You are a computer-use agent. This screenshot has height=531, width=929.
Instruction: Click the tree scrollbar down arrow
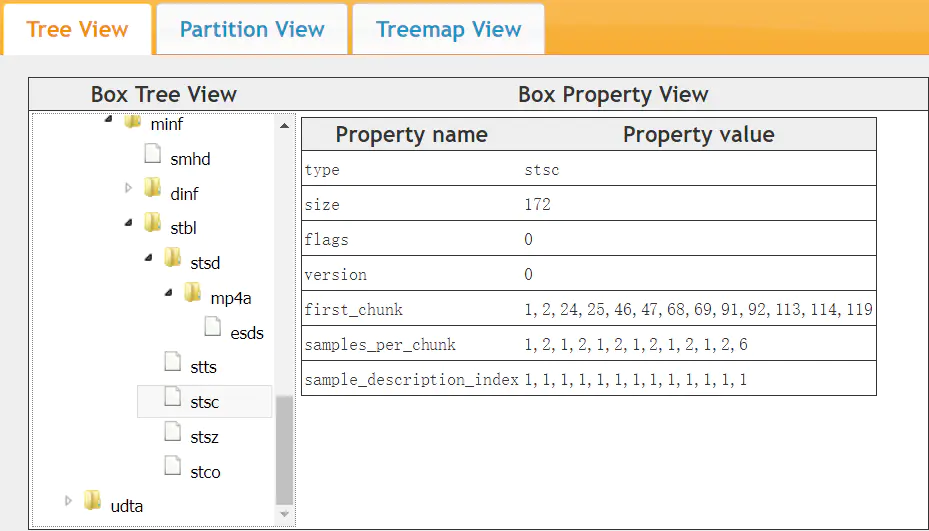point(284,514)
